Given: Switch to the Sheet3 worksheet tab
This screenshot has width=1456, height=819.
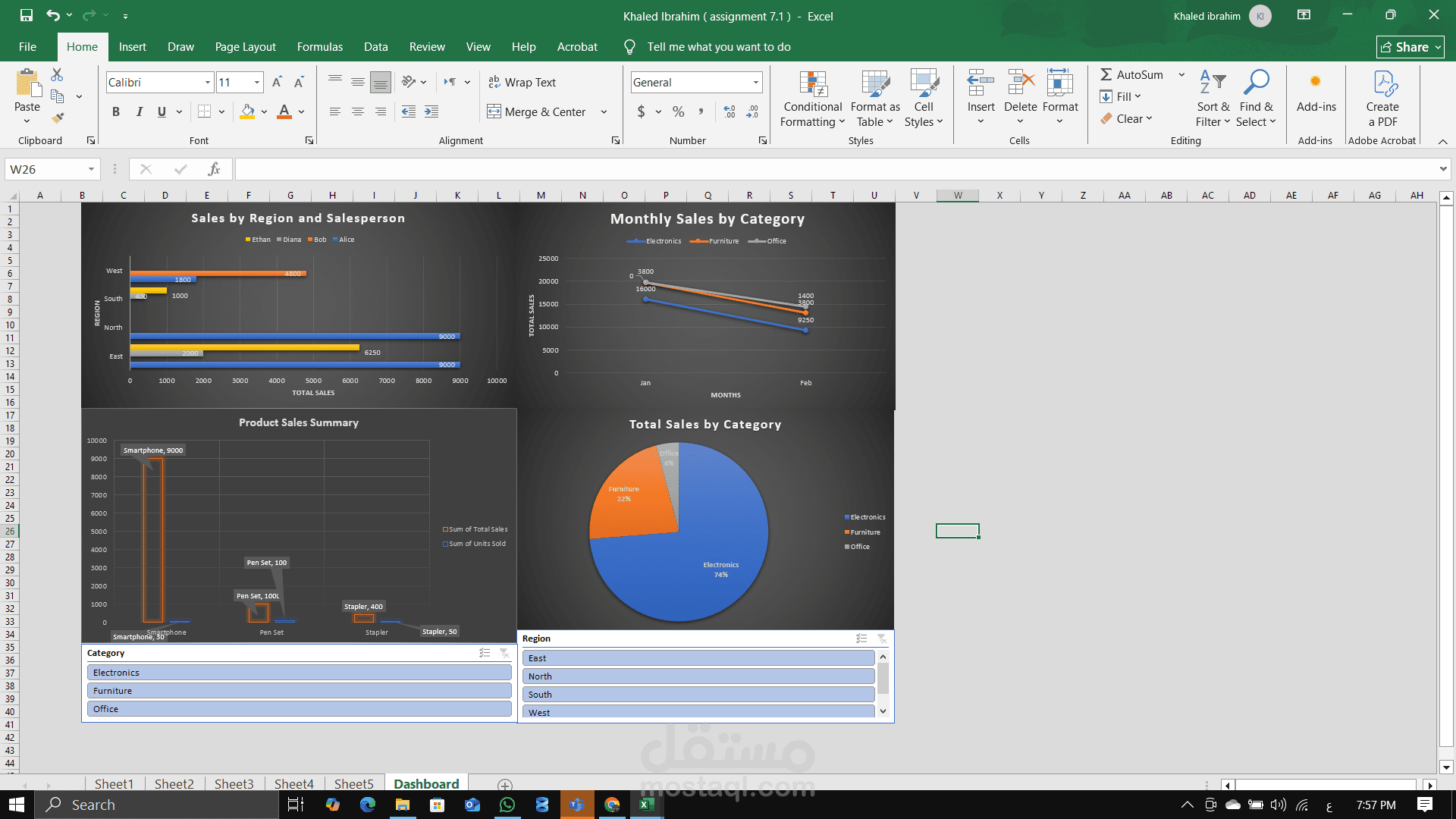Looking at the screenshot, I should (234, 783).
